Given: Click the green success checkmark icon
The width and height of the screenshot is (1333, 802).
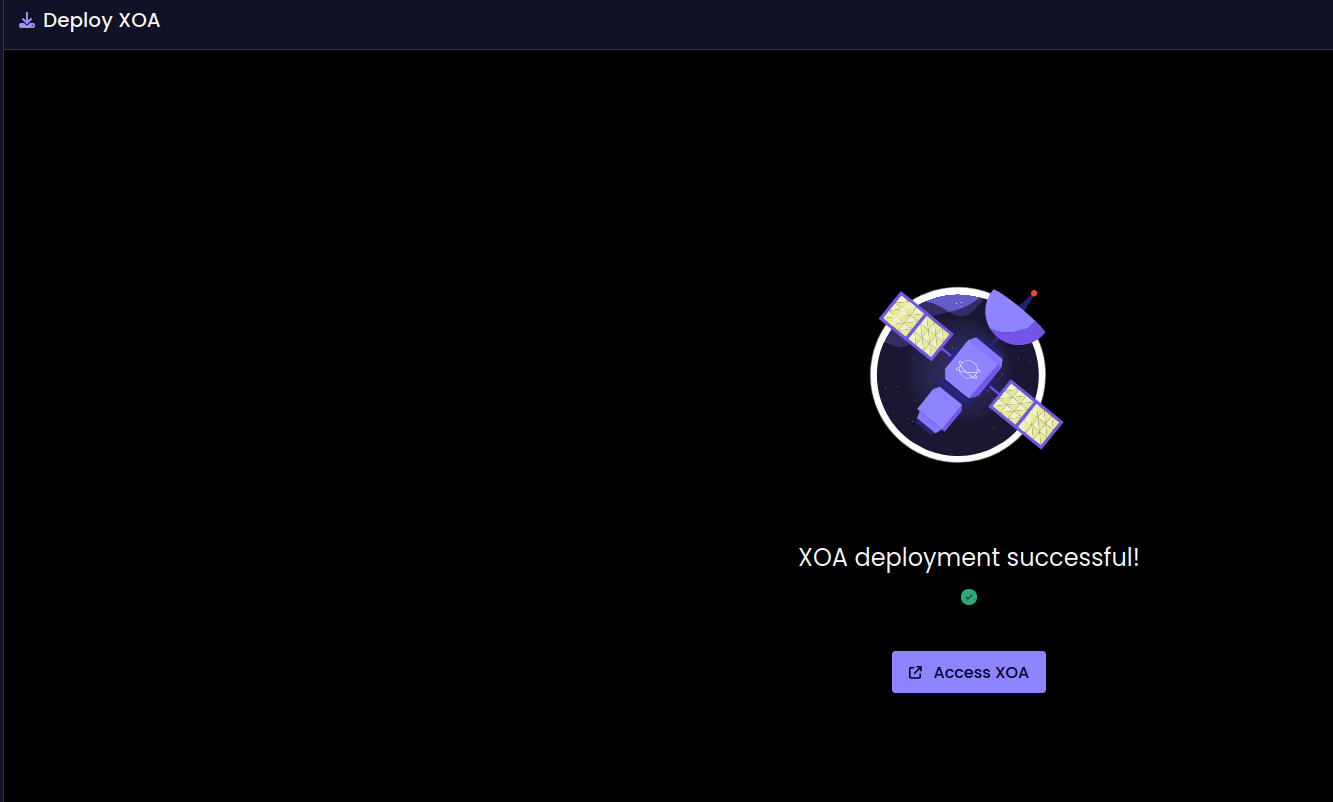Looking at the screenshot, I should point(969,597).
